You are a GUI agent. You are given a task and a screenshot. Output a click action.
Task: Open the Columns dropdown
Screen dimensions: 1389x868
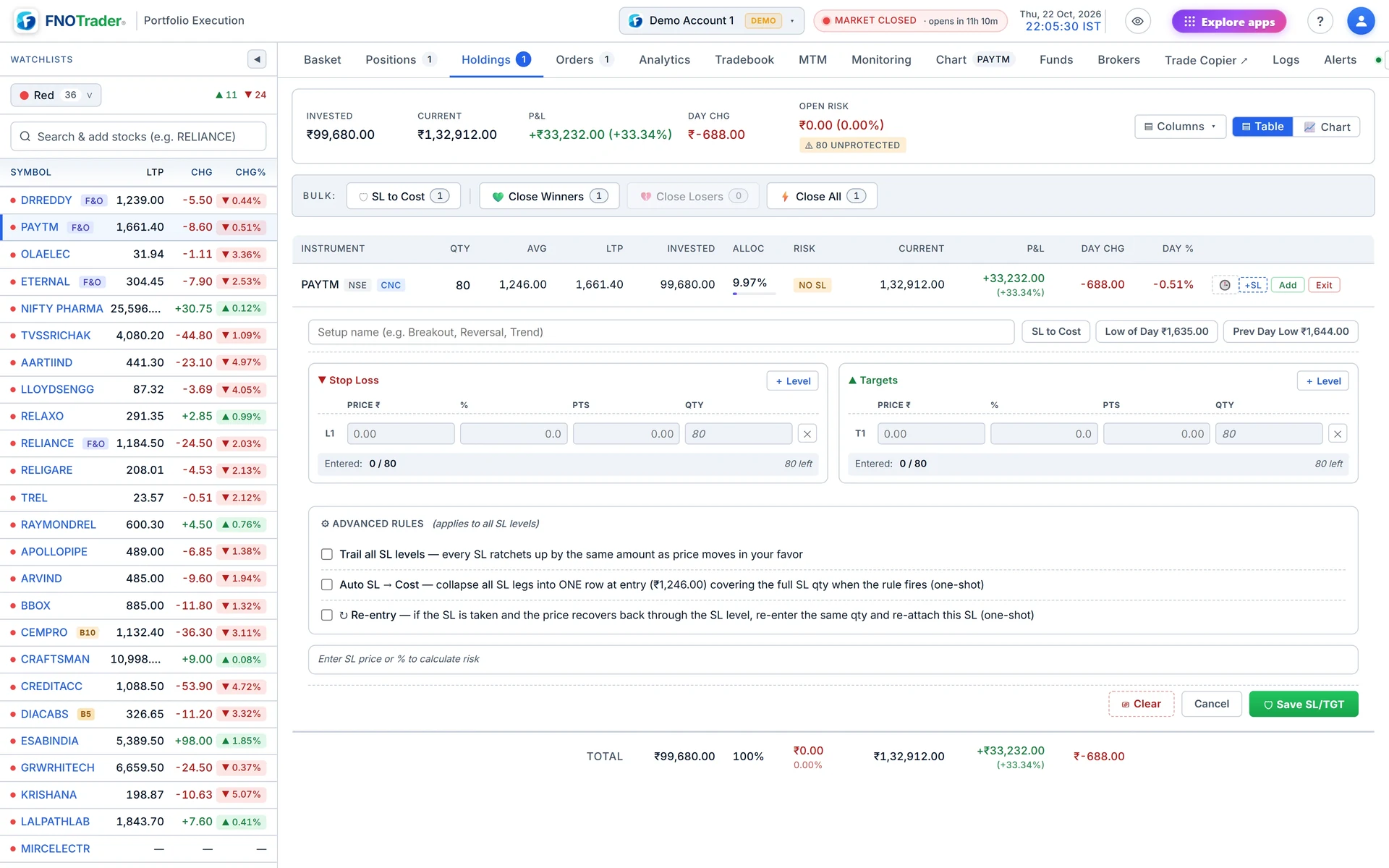click(1180, 127)
